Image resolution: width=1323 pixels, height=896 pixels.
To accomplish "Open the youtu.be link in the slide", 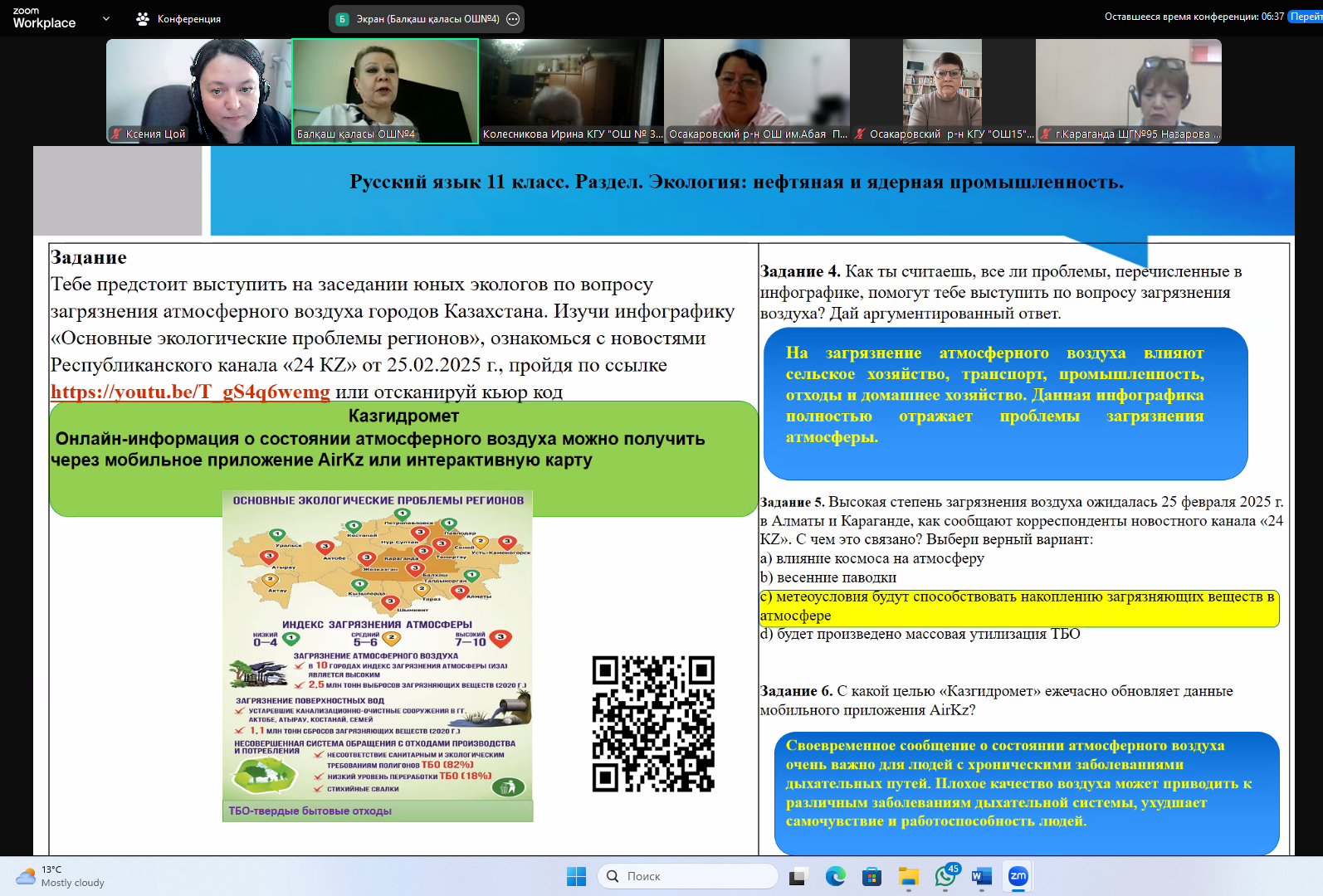I will (190, 392).
